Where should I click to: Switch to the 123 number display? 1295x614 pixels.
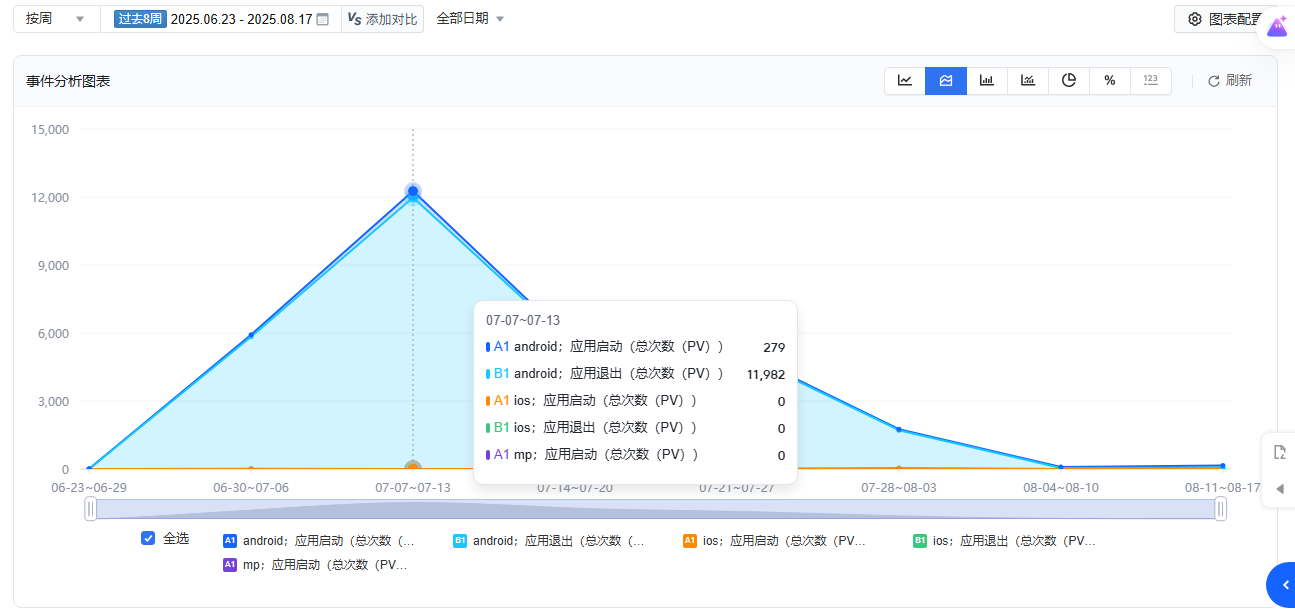click(1150, 81)
